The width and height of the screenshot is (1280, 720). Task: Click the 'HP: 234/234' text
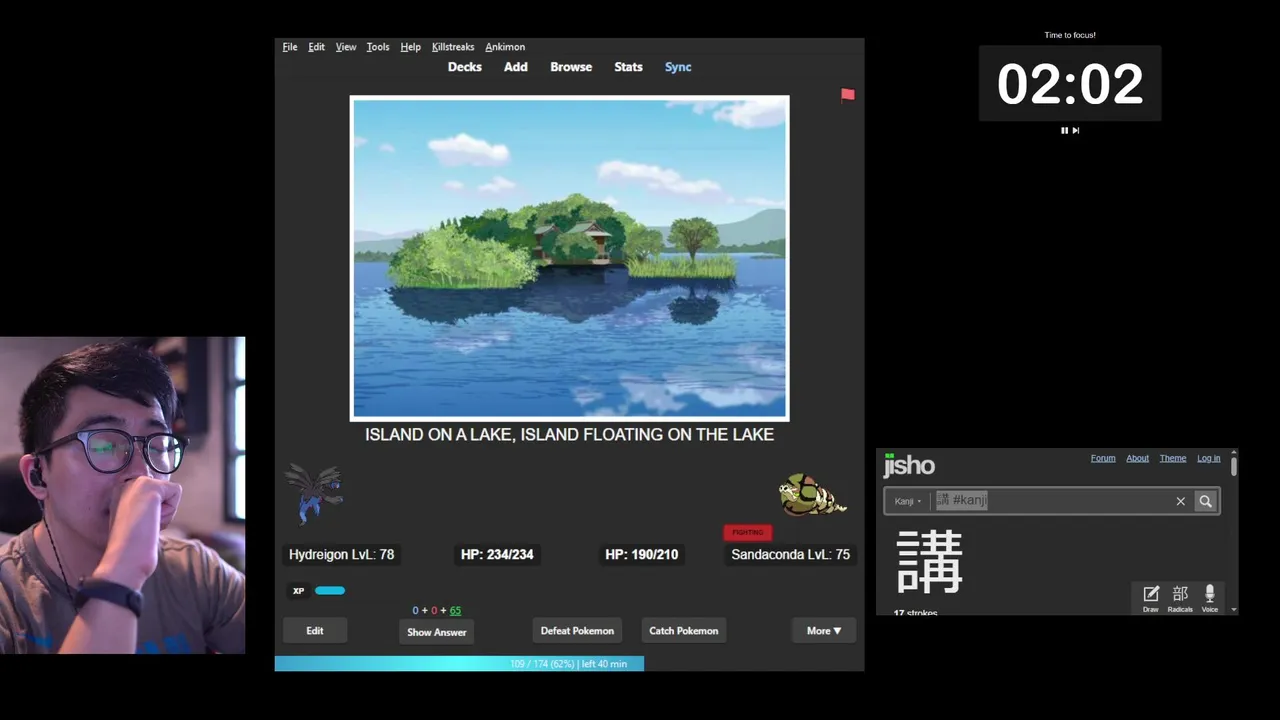[x=497, y=554]
